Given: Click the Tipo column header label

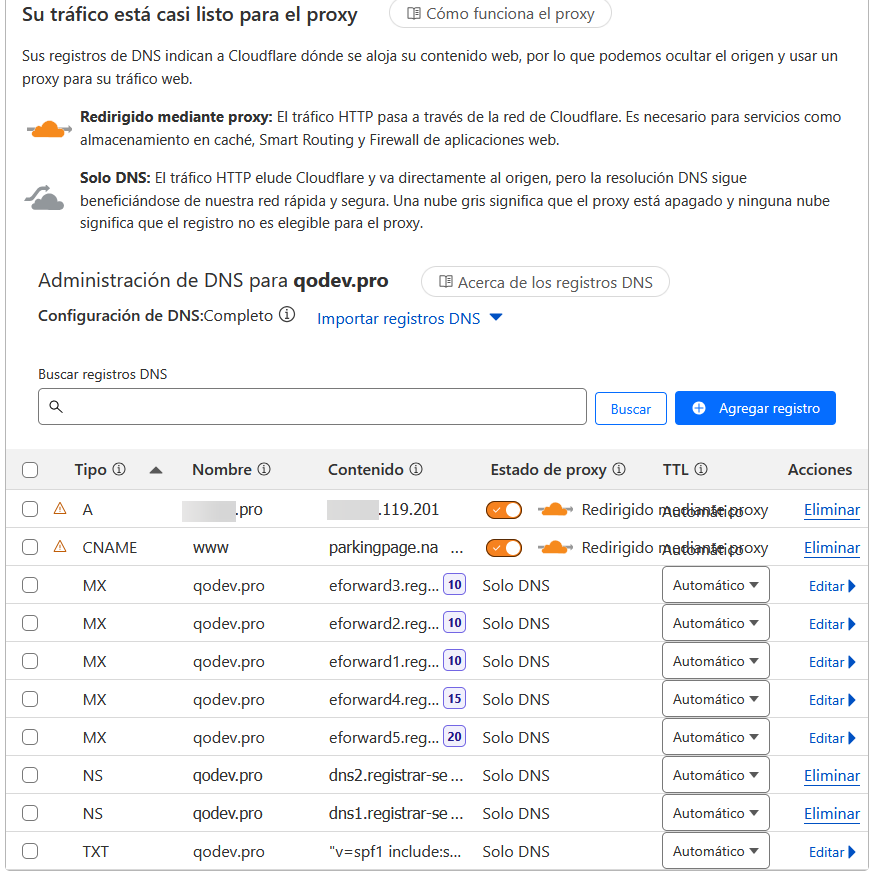Looking at the screenshot, I should [x=91, y=470].
